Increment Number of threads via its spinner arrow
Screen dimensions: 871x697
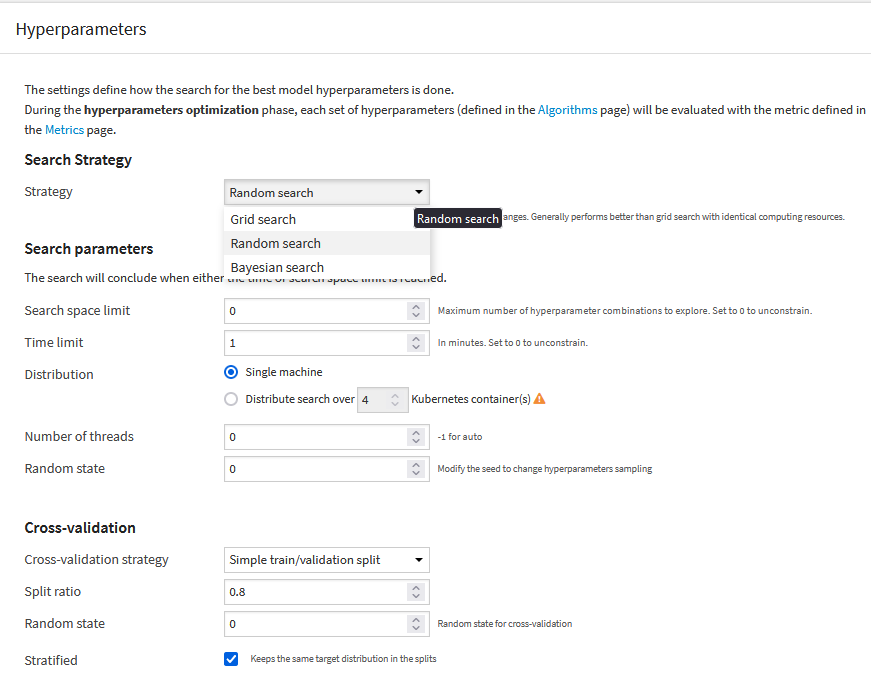pyautogui.click(x=416, y=432)
